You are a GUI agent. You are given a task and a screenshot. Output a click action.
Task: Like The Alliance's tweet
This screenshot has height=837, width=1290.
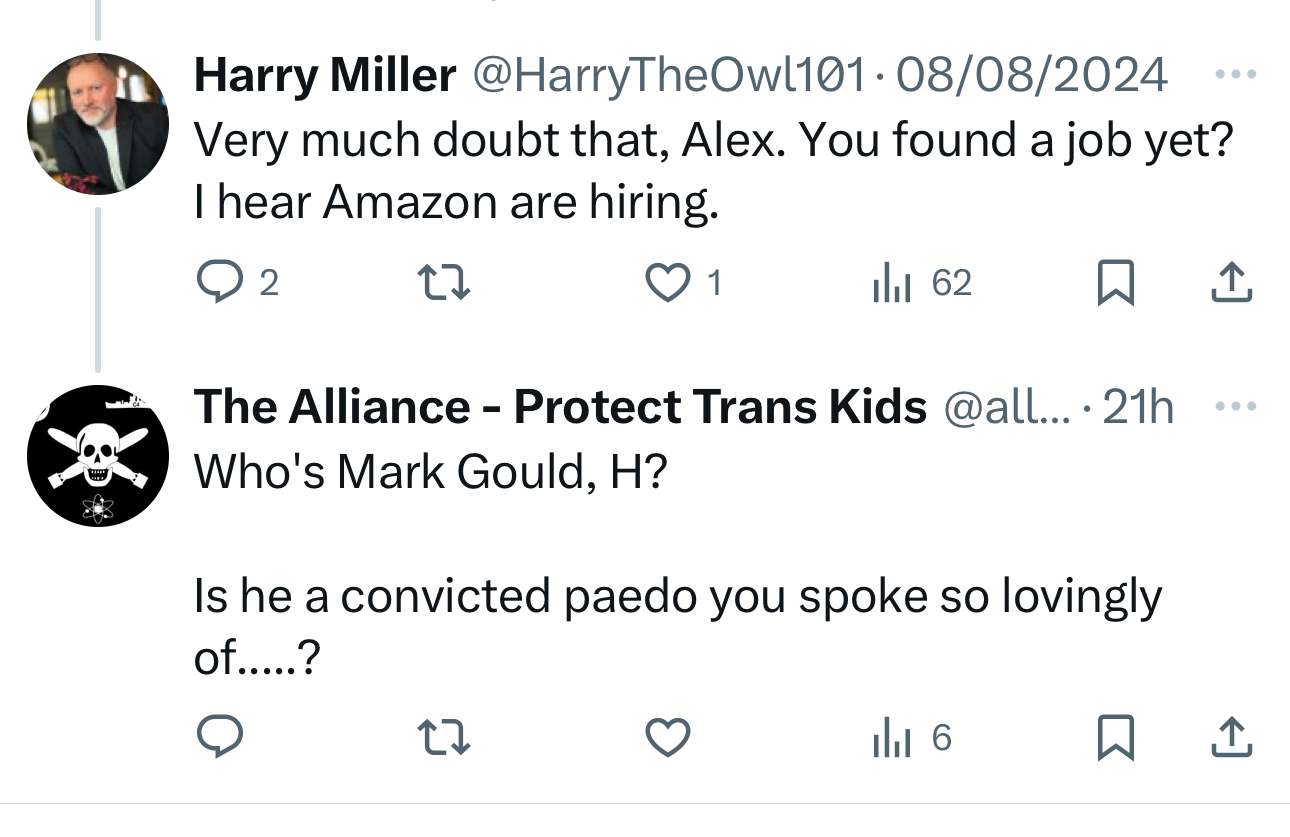click(667, 738)
